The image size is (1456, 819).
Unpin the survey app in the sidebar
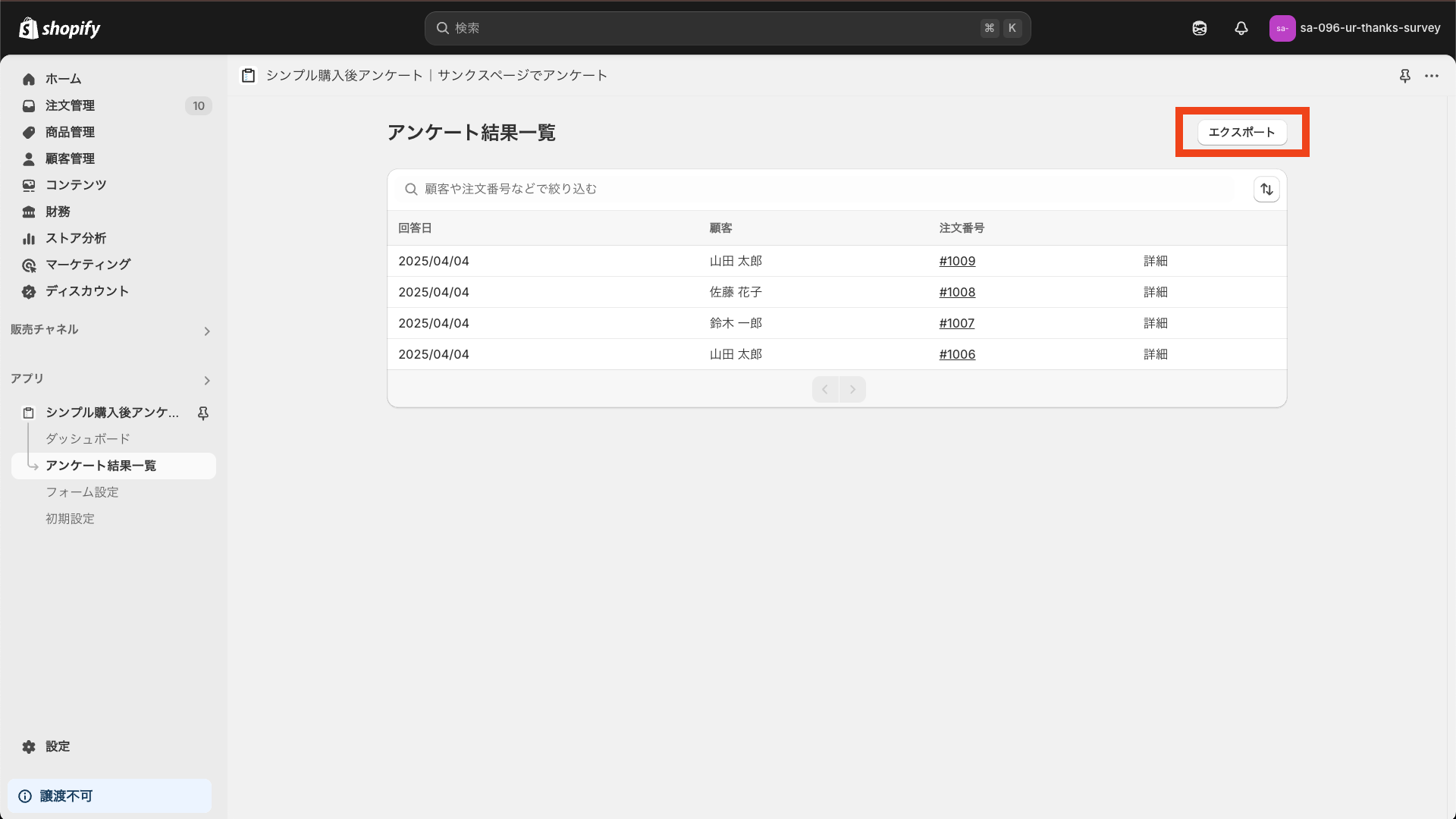[202, 413]
